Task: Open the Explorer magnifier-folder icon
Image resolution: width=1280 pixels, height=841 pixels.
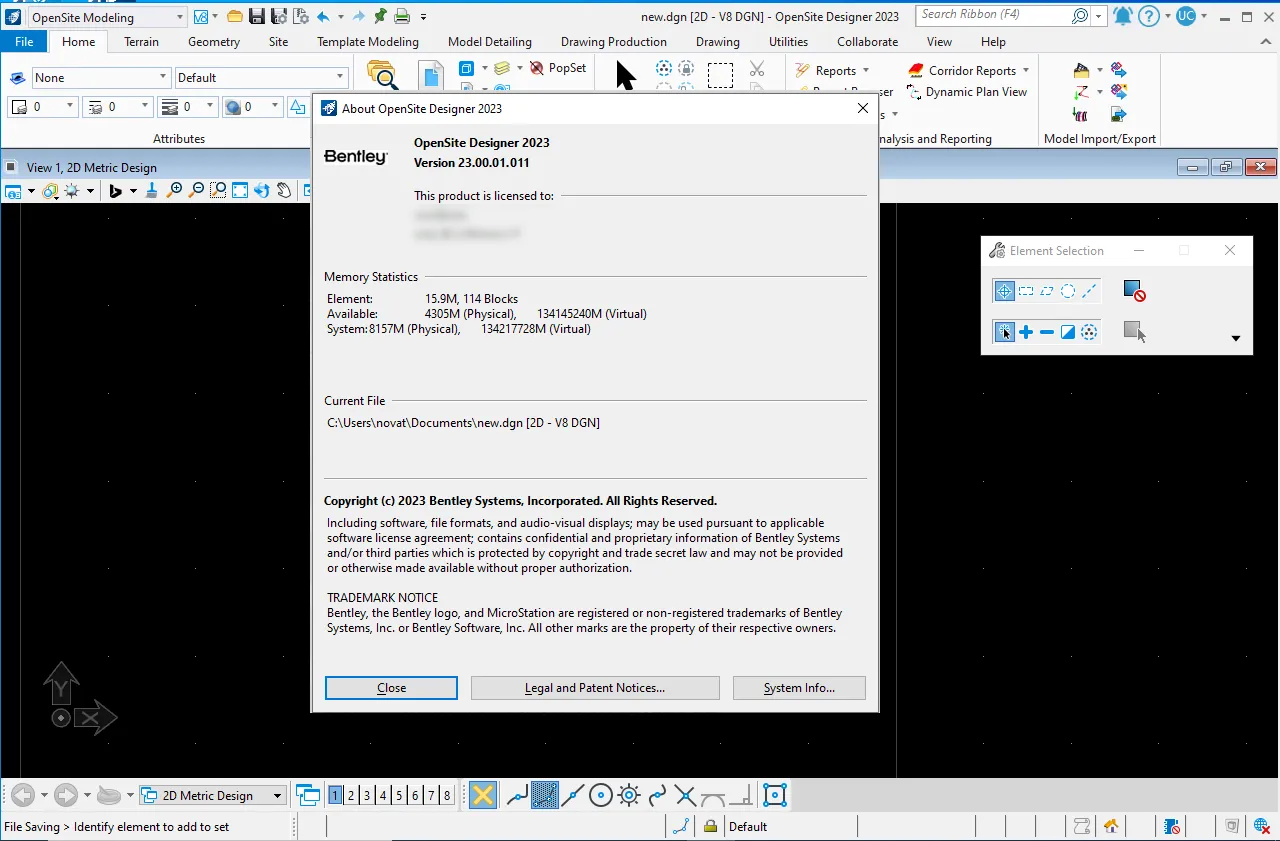Action: (x=382, y=75)
